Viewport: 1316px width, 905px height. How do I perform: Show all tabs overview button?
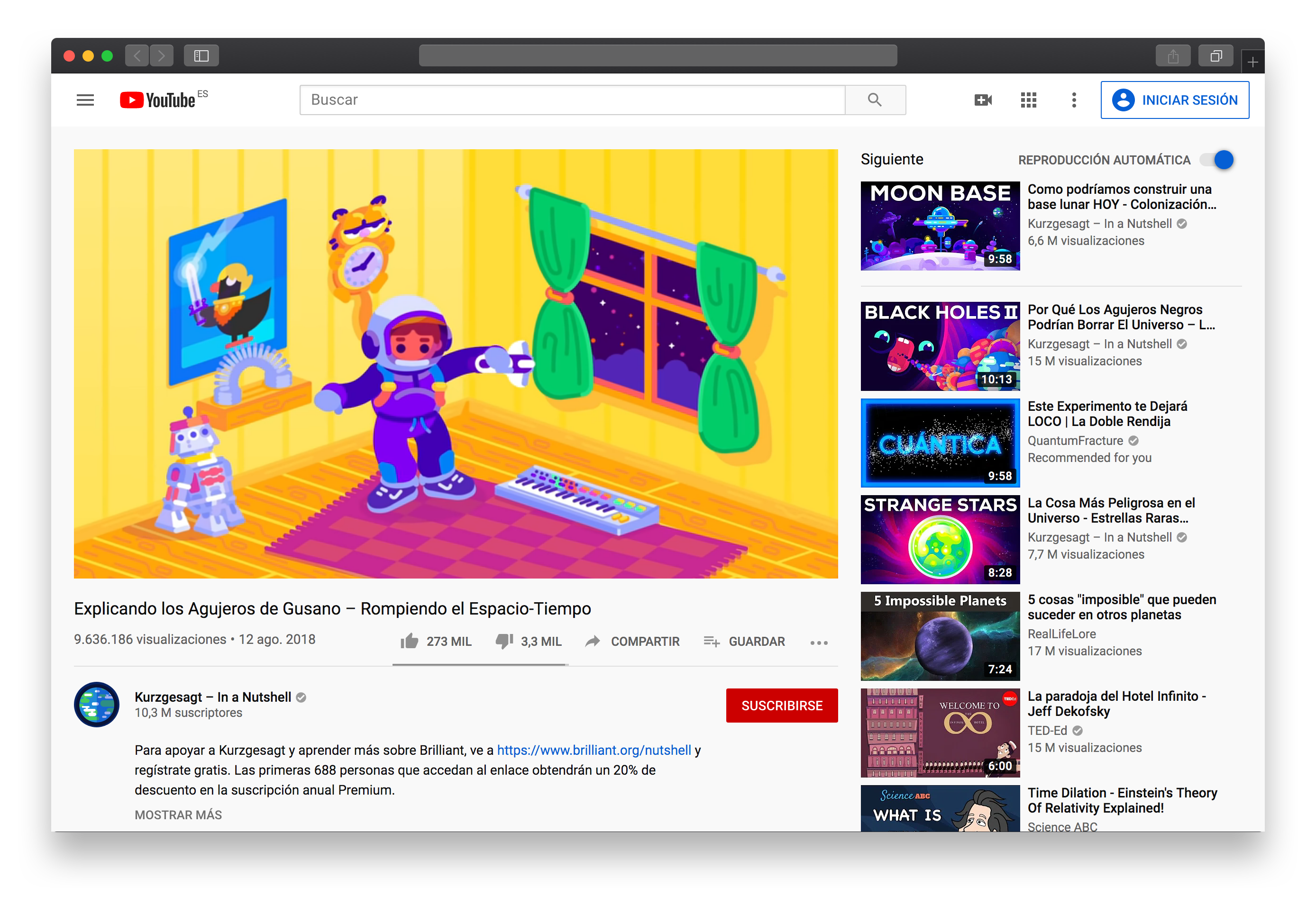tap(1215, 55)
